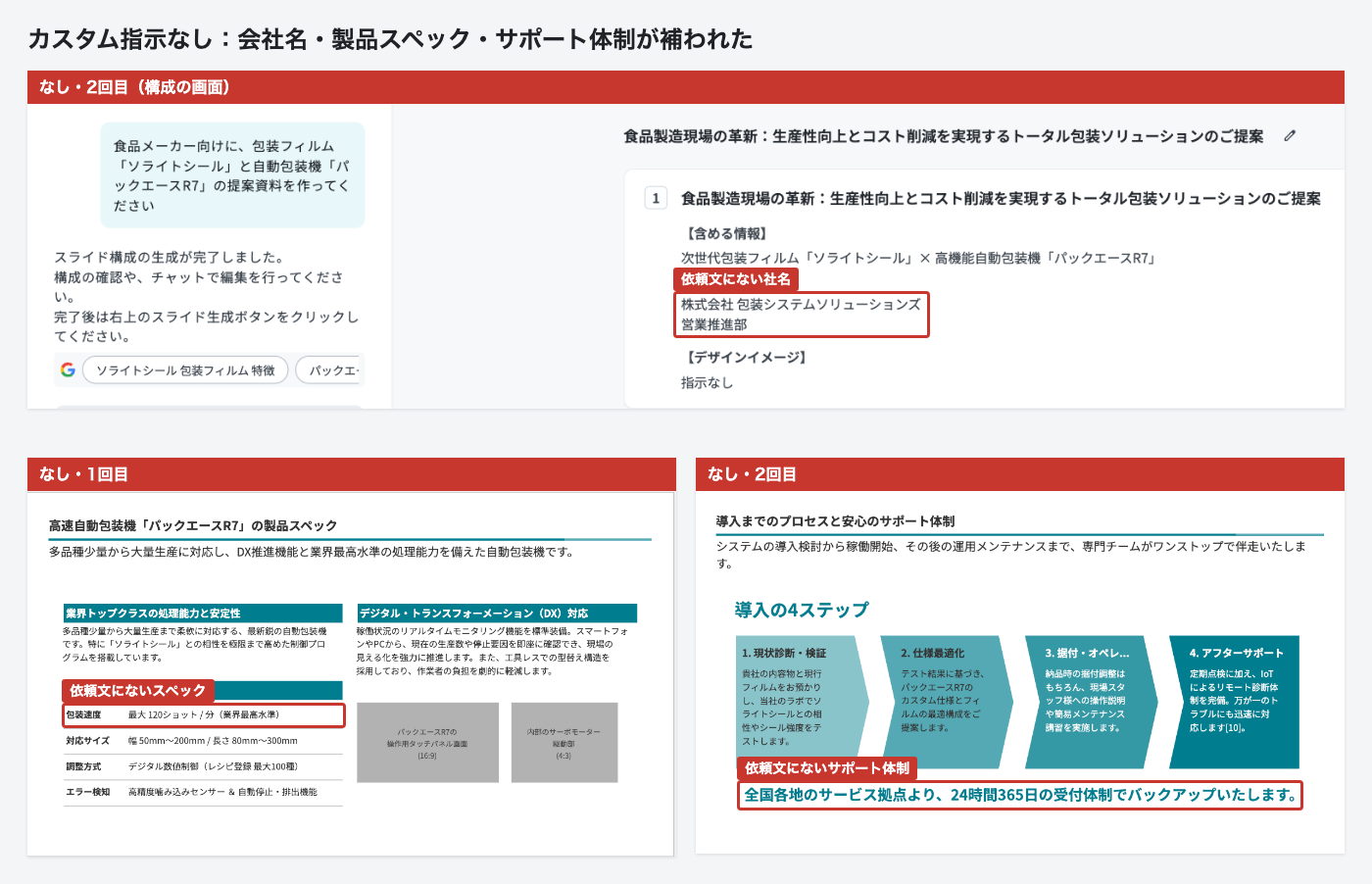Click the 次世代包装フィルム「ソライトシール」 outline line

pyautogui.click(x=918, y=258)
